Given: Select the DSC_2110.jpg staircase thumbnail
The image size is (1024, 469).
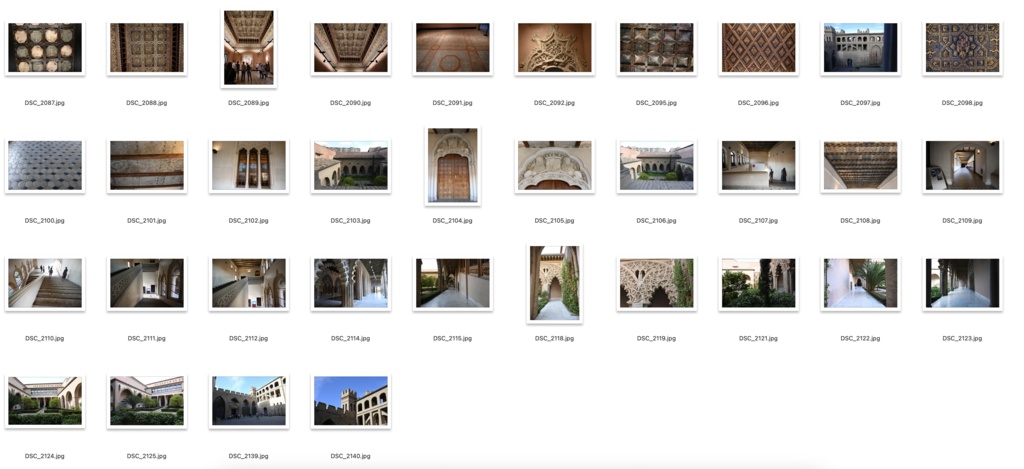Looking at the screenshot, I should click(44, 283).
